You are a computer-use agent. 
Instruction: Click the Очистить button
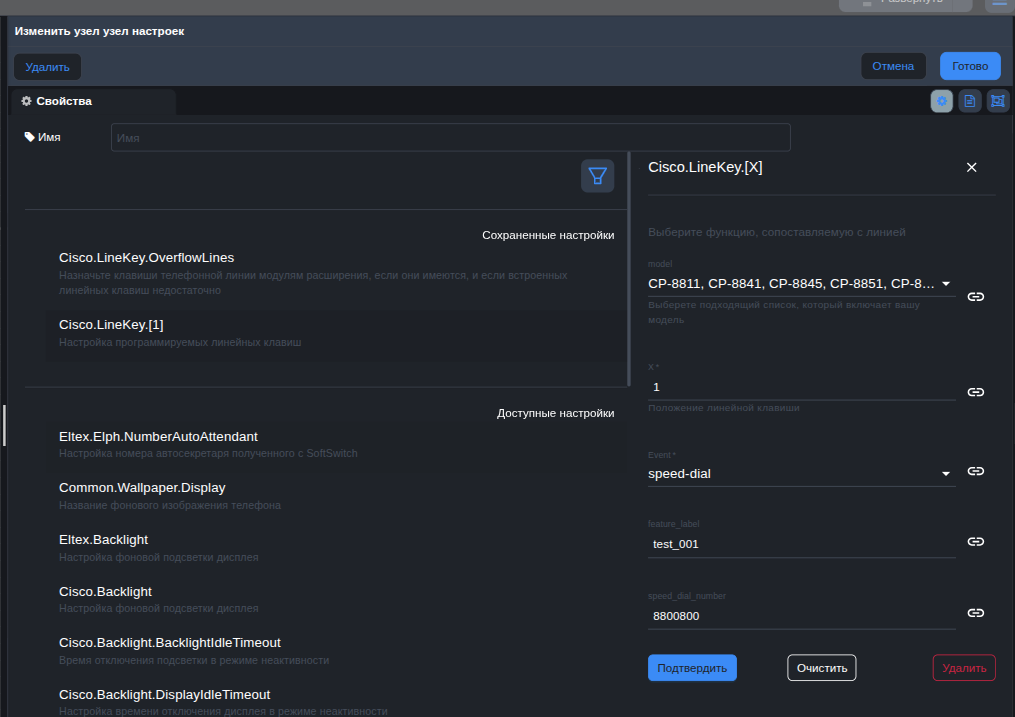821,668
